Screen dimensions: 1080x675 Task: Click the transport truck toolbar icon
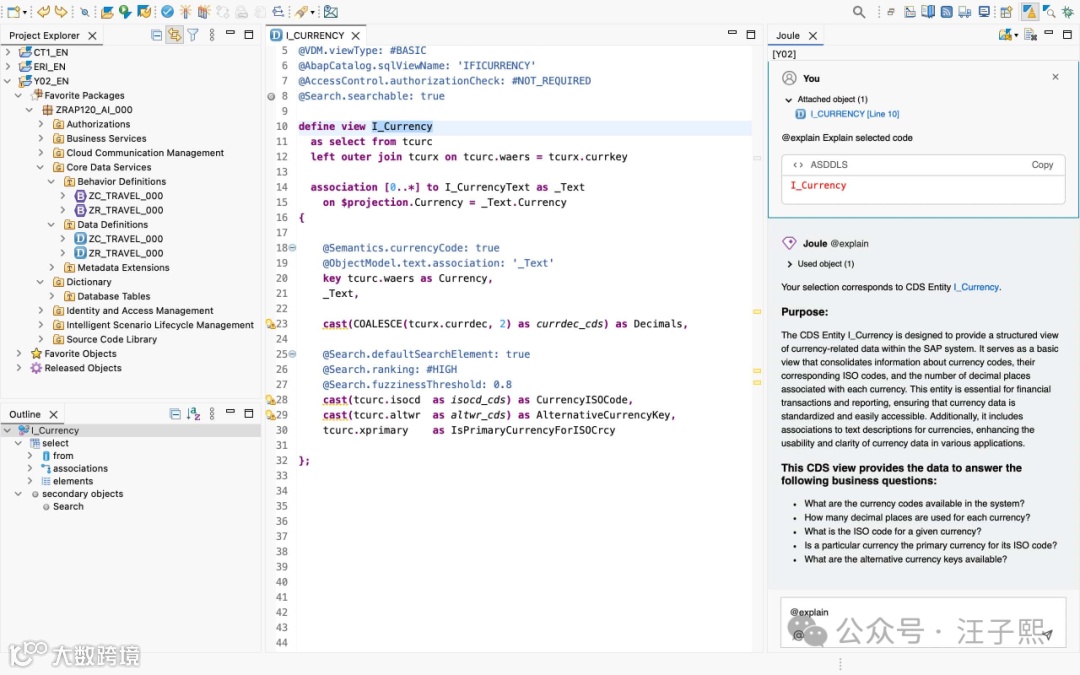click(x=965, y=12)
